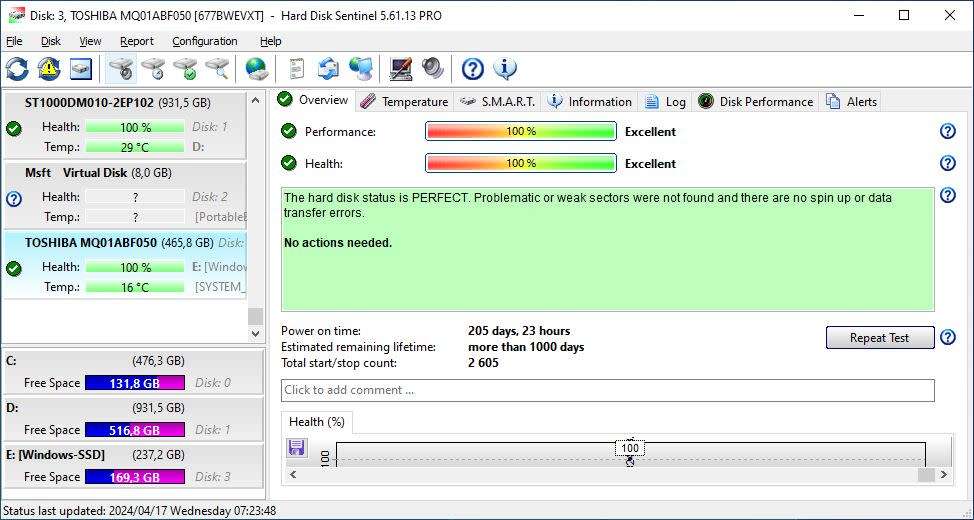This screenshot has height=520, width=974.
Task: Switch to the Log tab
Action: 665,101
